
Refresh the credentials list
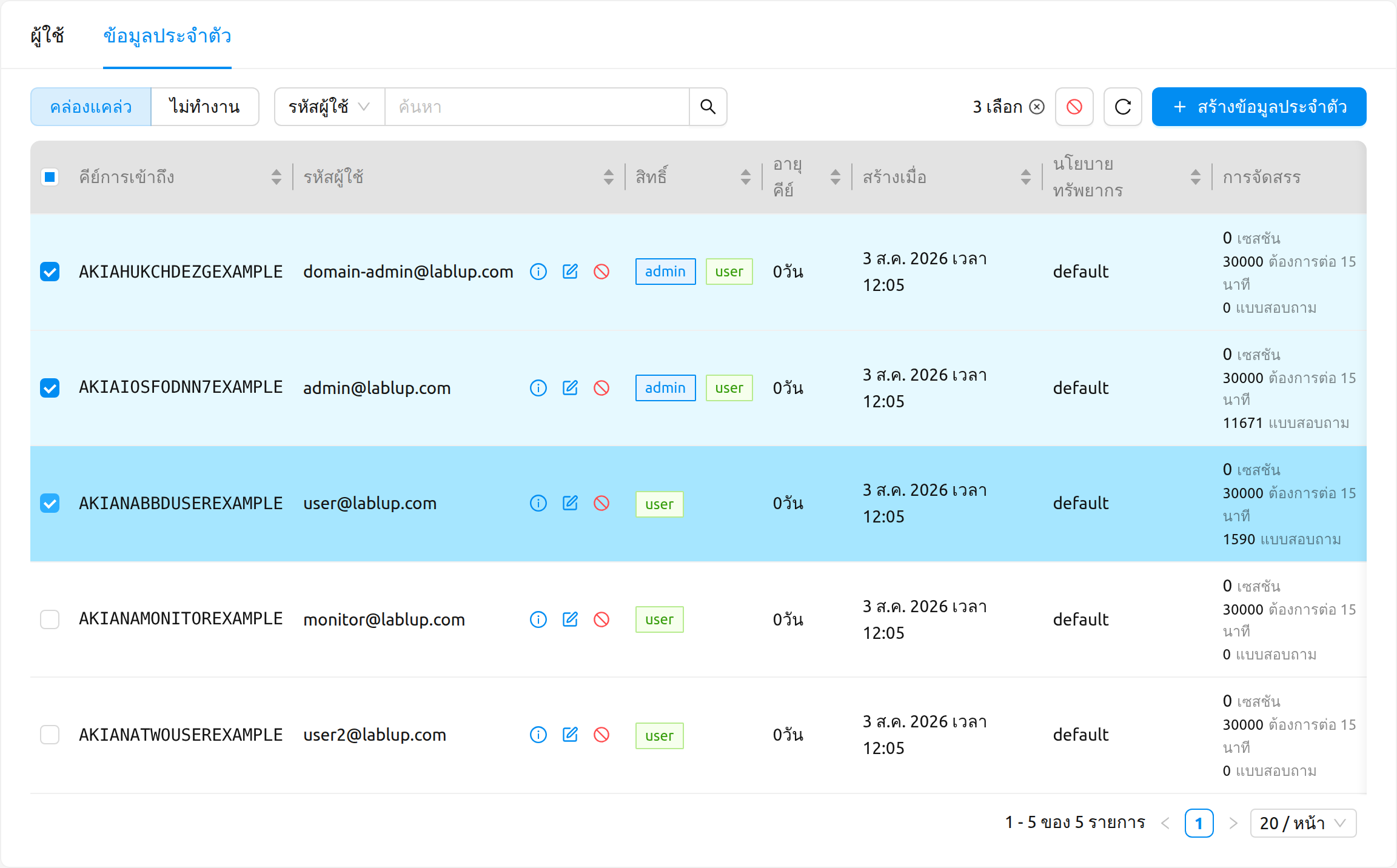pos(1123,107)
